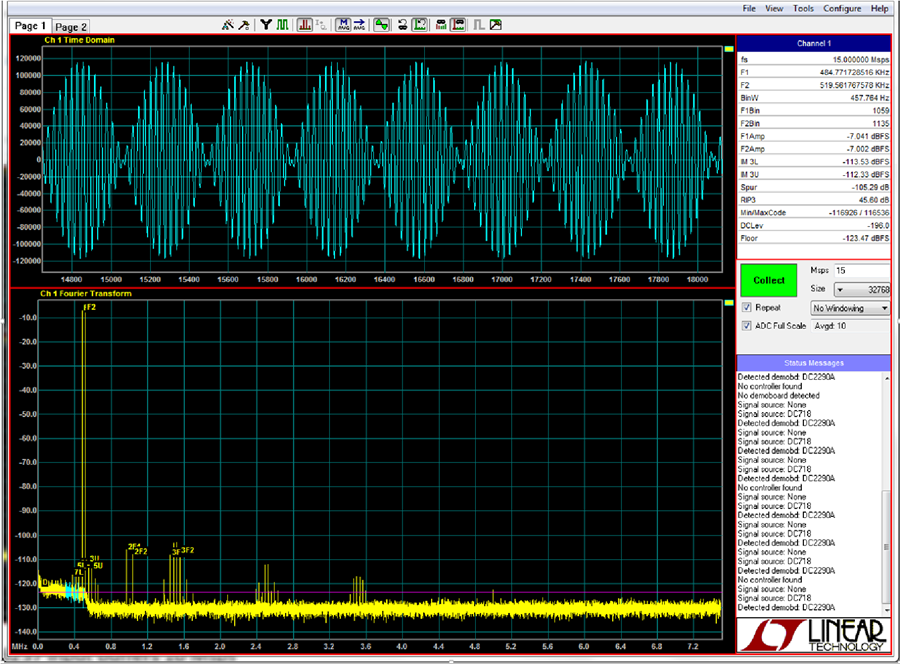Click the F2 peak marker label
The width and height of the screenshot is (900, 664).
pos(90,308)
